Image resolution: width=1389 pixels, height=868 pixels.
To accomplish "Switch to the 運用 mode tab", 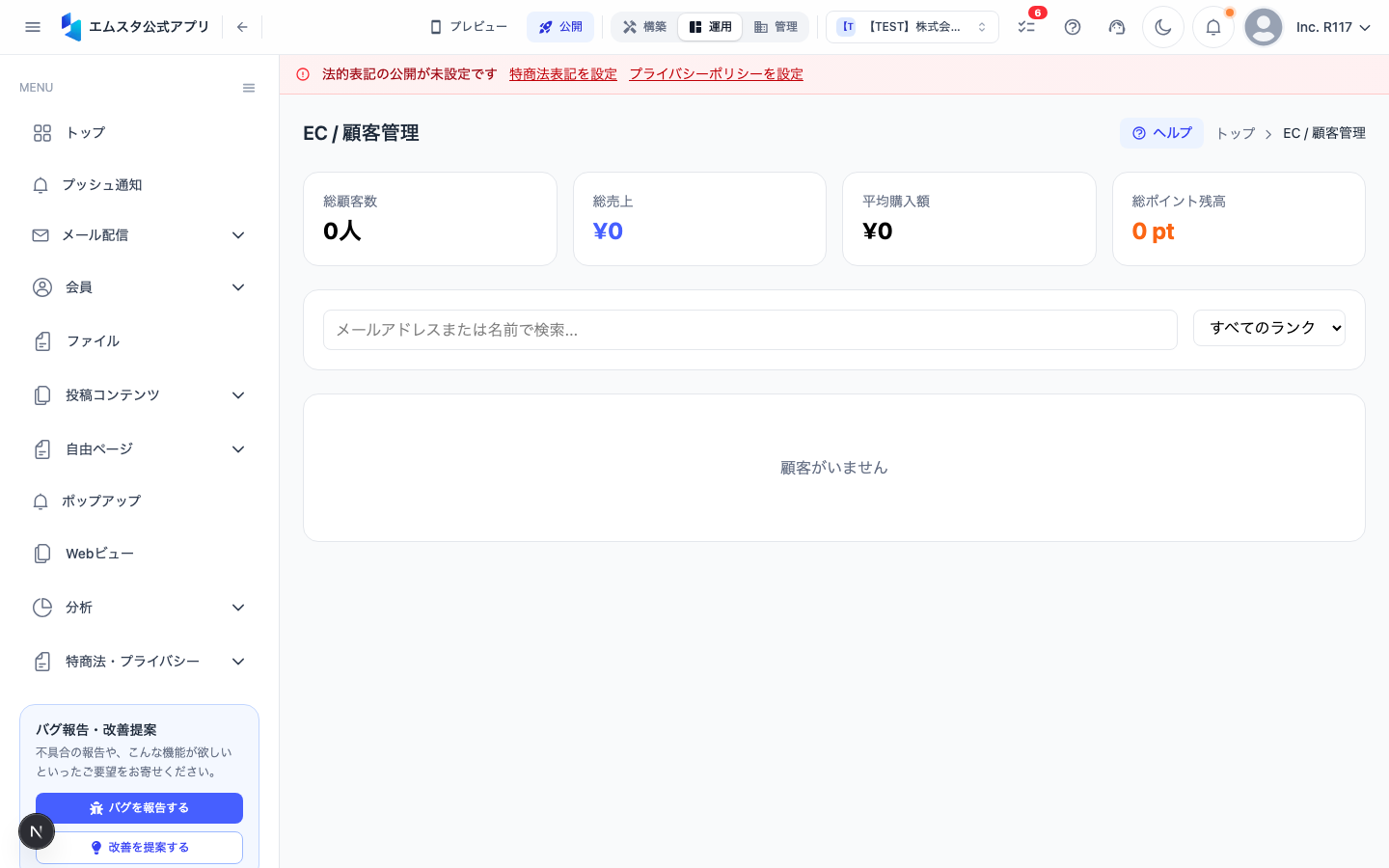I will [710, 27].
